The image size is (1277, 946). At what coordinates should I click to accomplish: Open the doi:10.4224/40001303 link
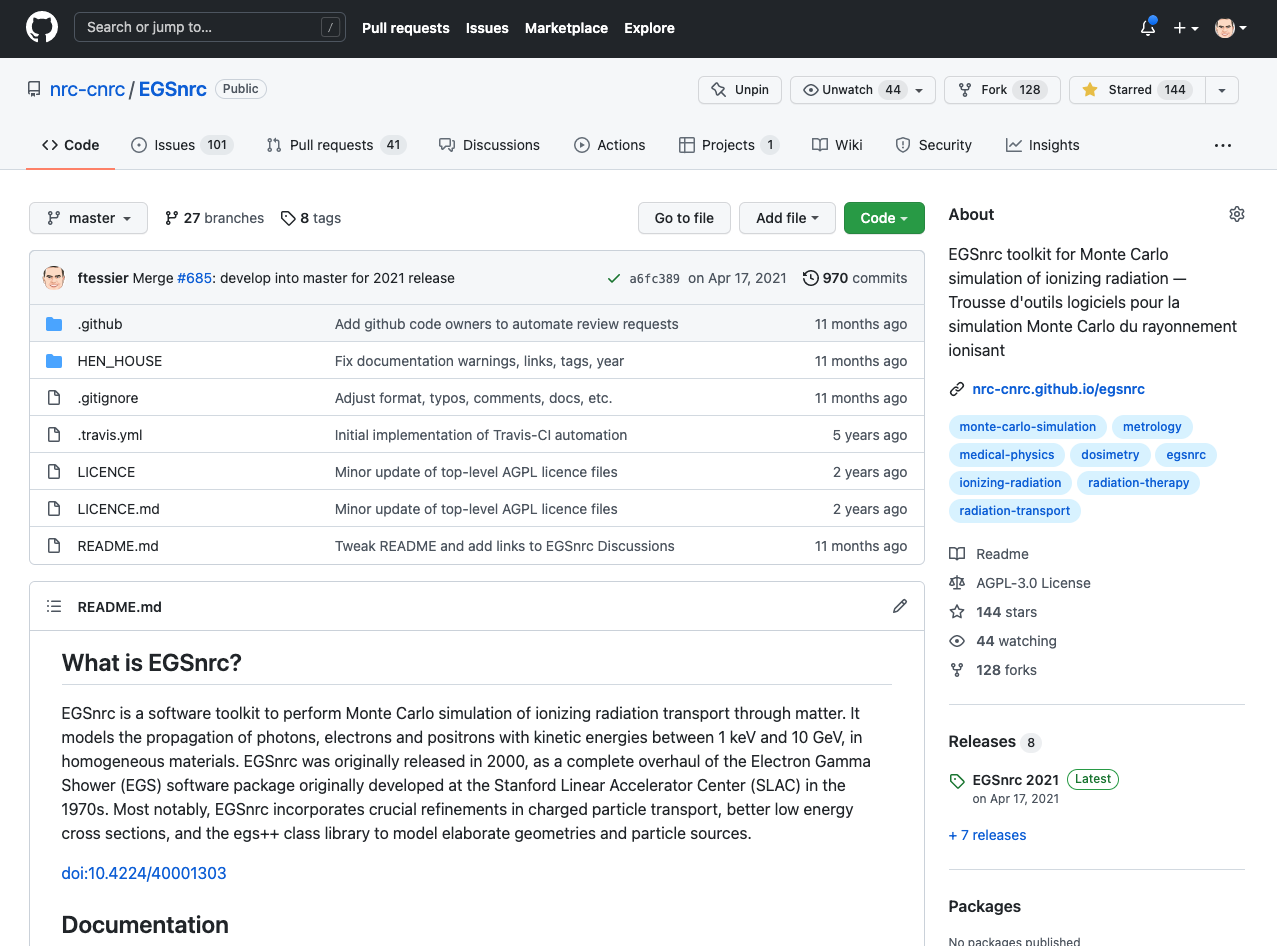coord(144,873)
